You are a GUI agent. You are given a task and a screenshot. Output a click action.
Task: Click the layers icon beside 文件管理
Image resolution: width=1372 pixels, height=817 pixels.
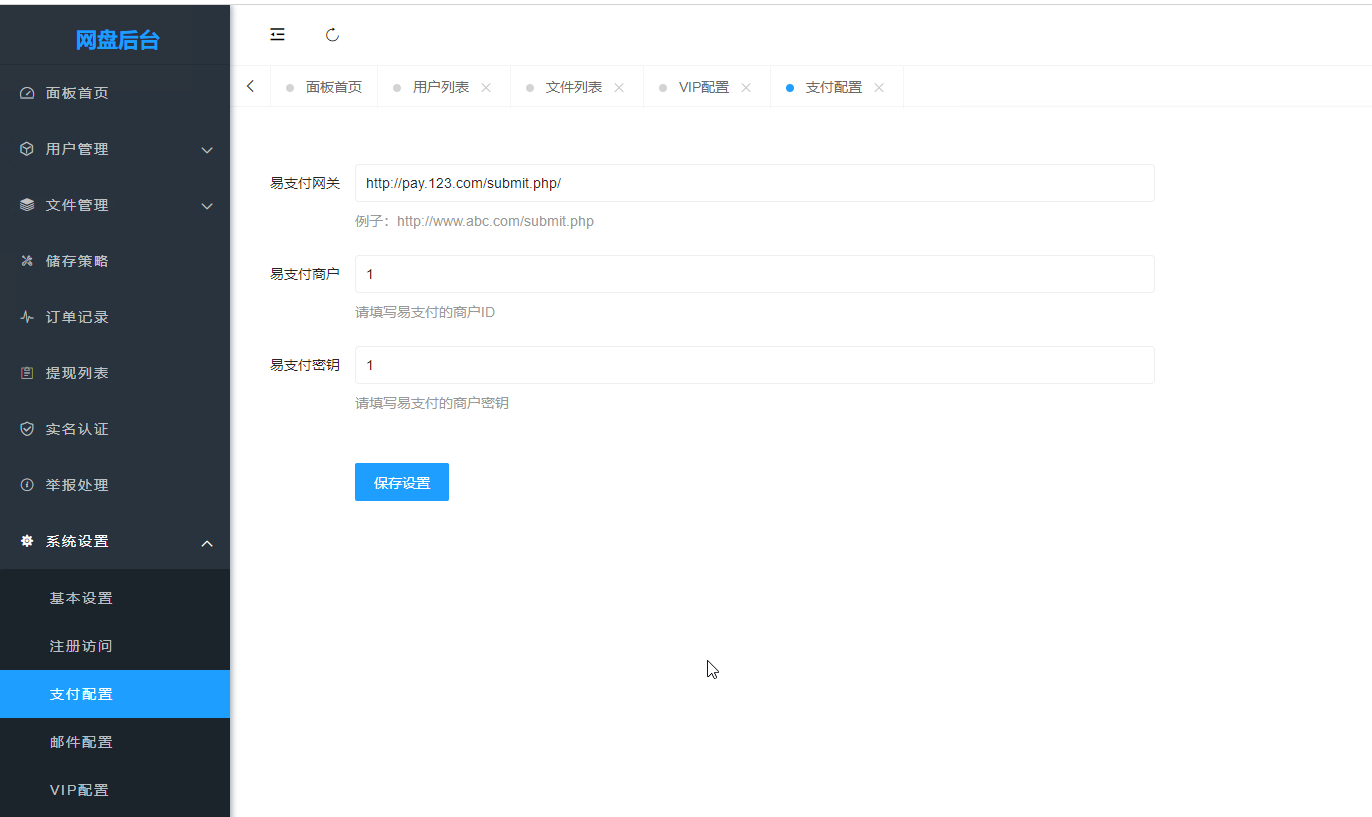click(27, 205)
